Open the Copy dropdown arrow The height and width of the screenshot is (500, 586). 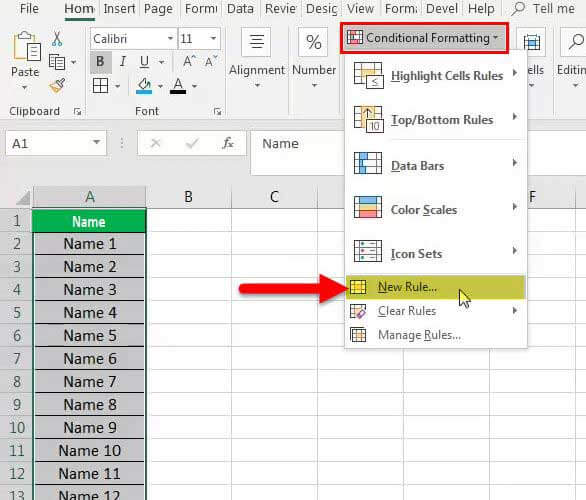tap(74, 62)
